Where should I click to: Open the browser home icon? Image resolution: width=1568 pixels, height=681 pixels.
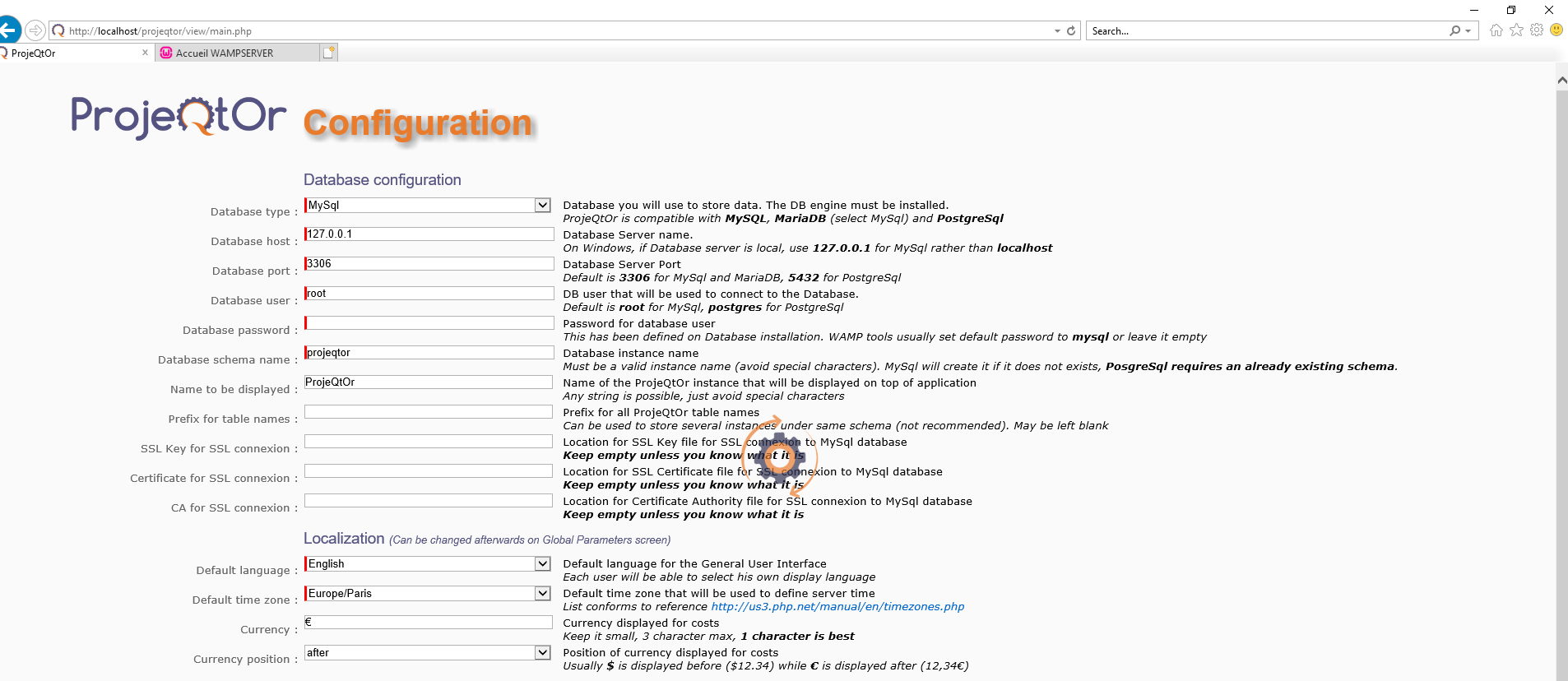click(1496, 30)
